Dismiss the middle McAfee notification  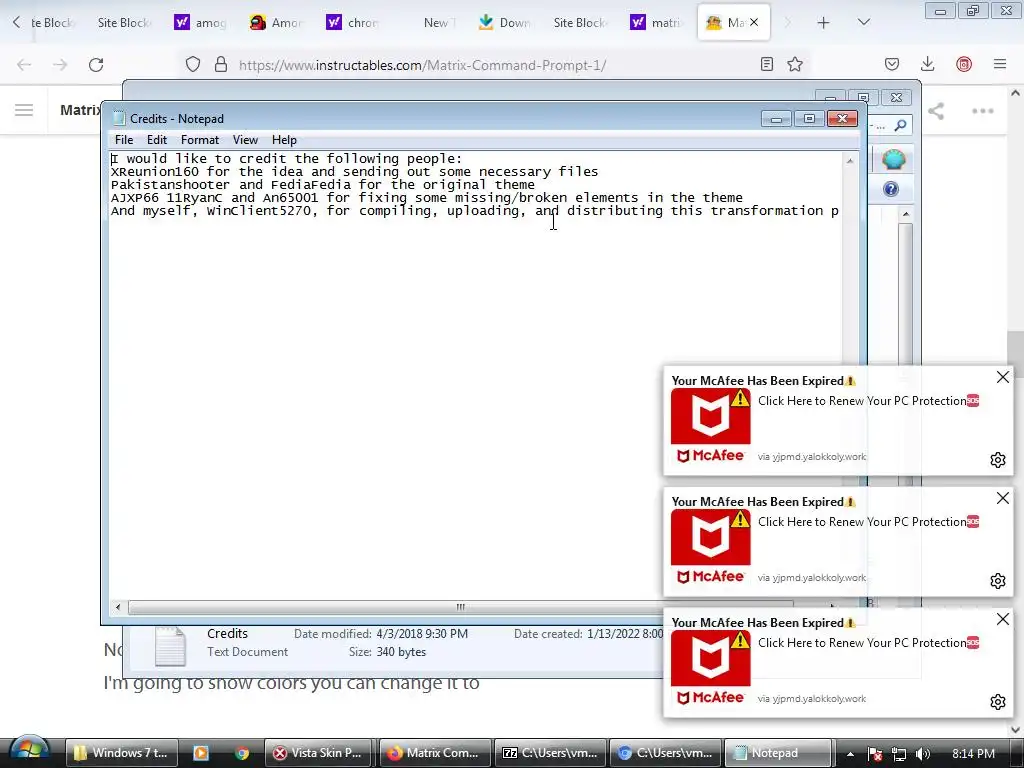(1003, 498)
